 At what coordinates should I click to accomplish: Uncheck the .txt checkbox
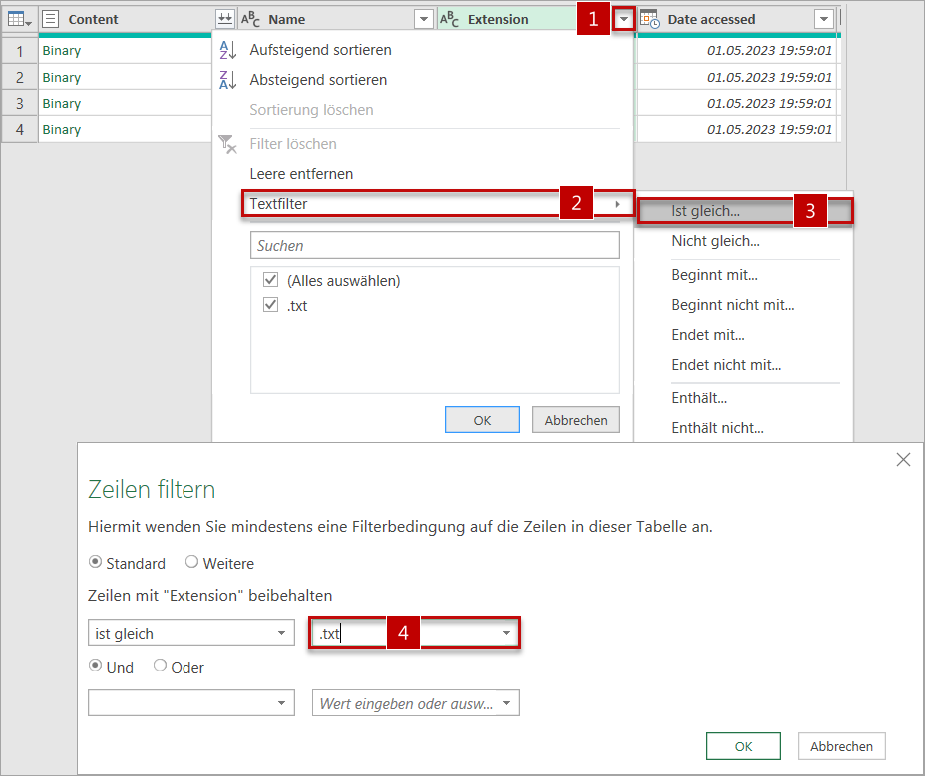(270, 306)
